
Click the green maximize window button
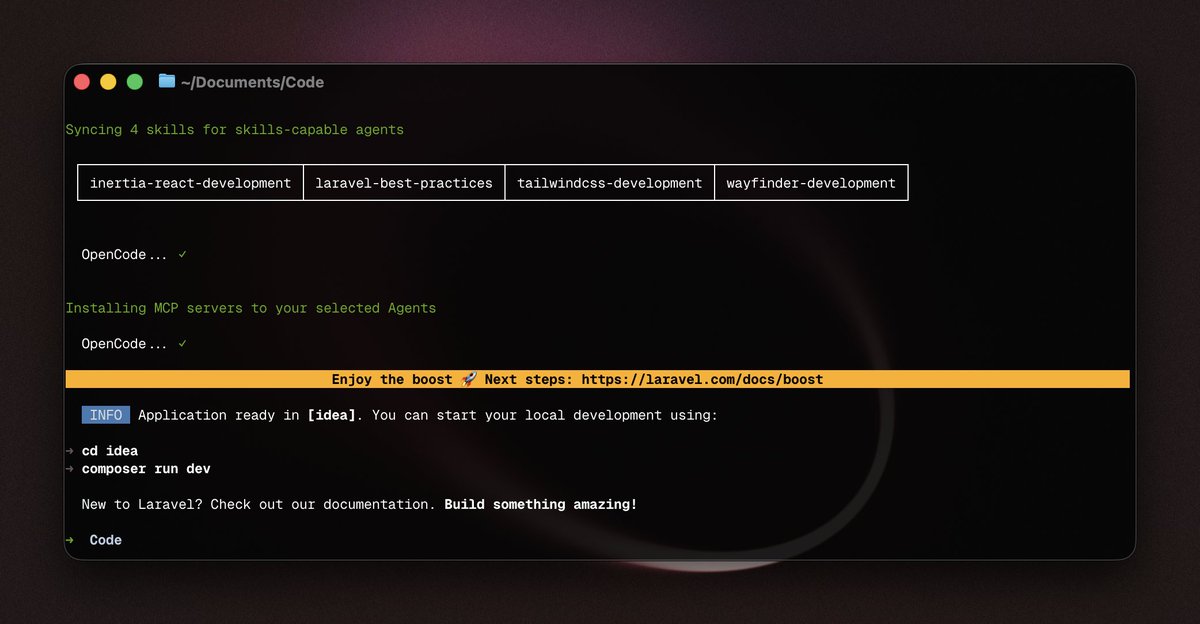pyautogui.click(x=134, y=82)
